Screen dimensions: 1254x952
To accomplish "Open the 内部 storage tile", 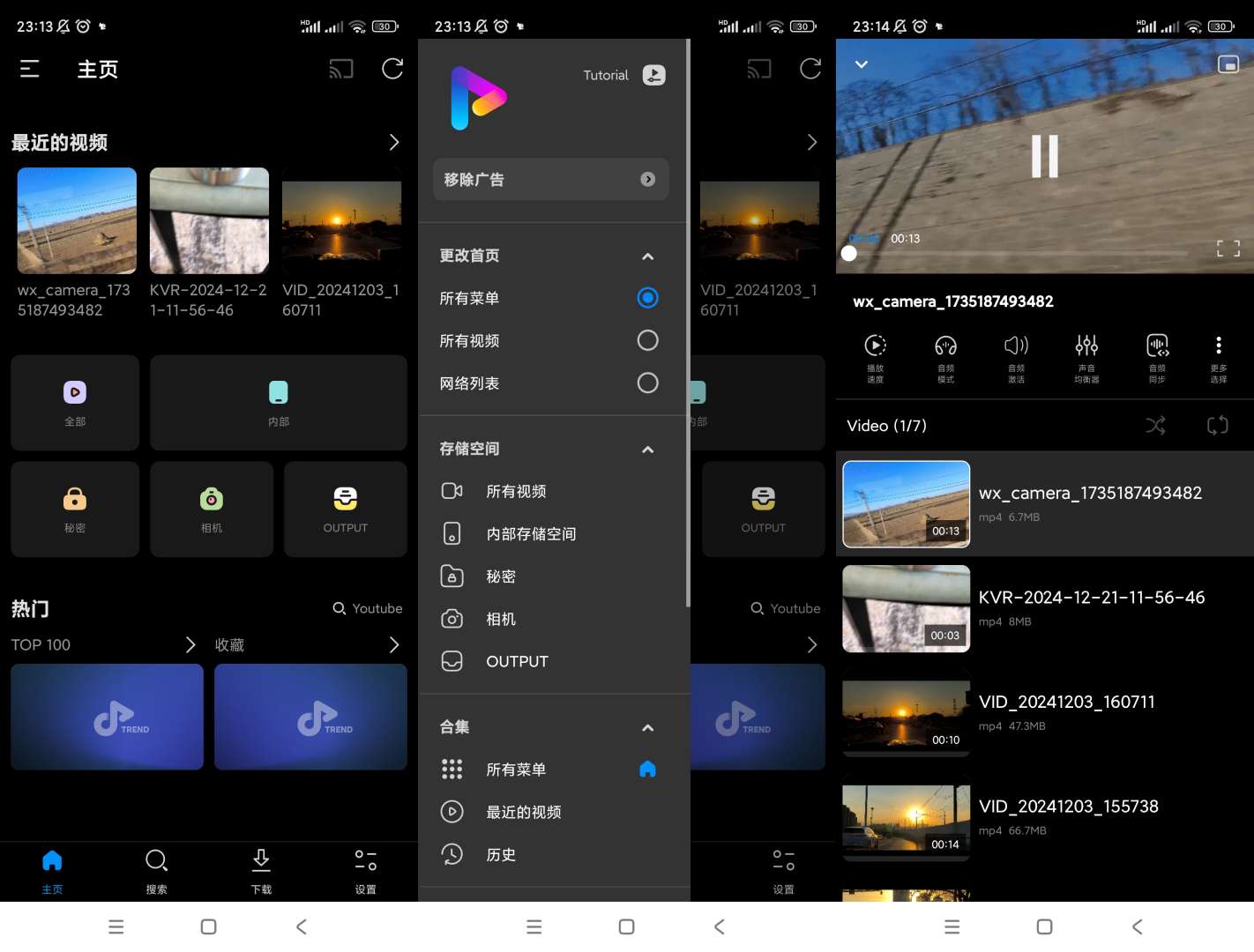I will (x=279, y=403).
